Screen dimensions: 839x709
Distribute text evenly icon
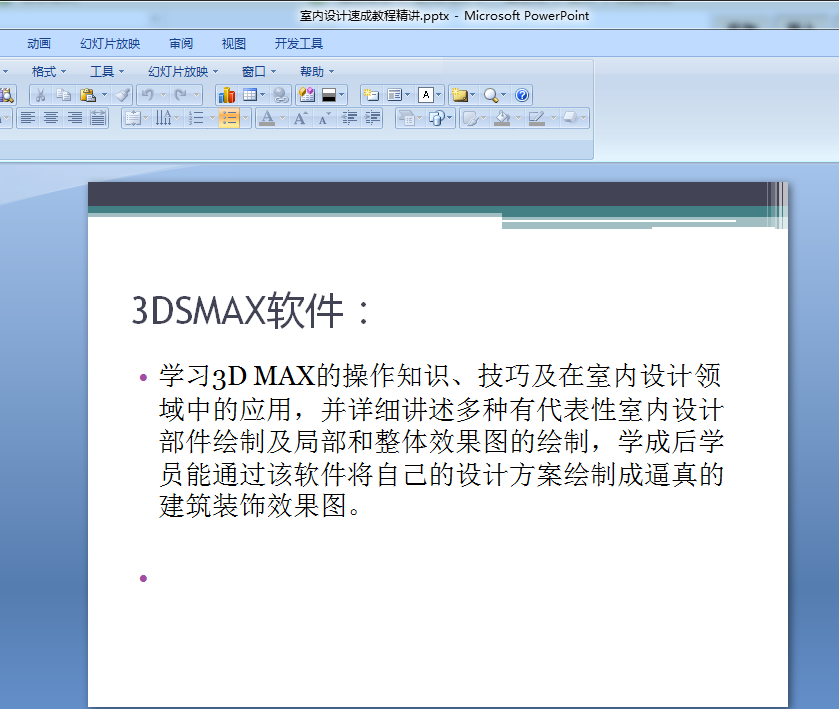pyautogui.click(x=98, y=118)
